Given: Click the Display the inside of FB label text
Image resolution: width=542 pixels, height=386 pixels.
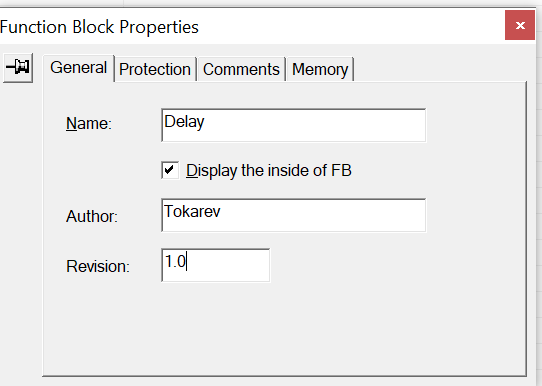Looking at the screenshot, I should click(269, 170).
